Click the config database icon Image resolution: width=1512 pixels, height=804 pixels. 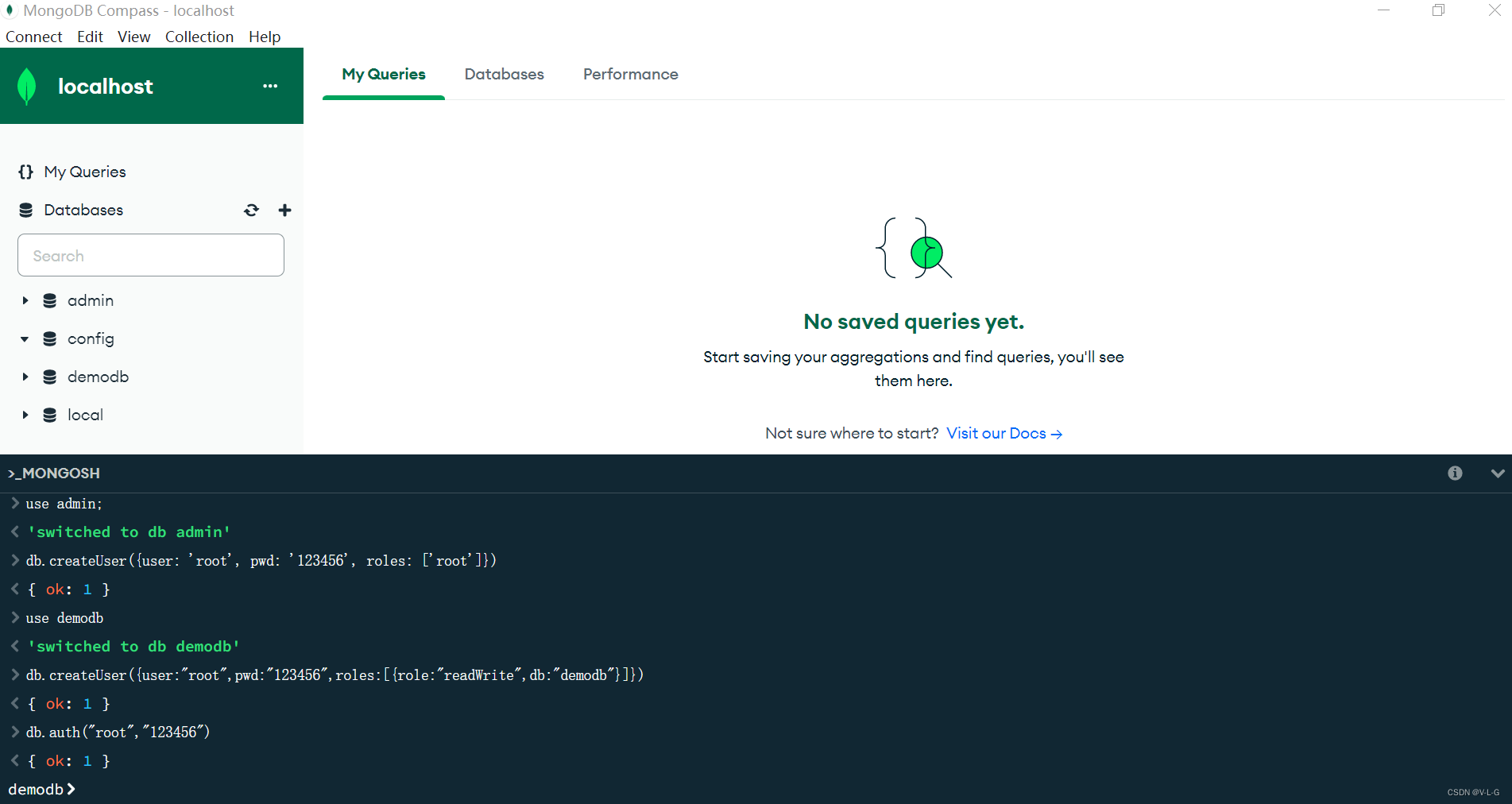49,338
